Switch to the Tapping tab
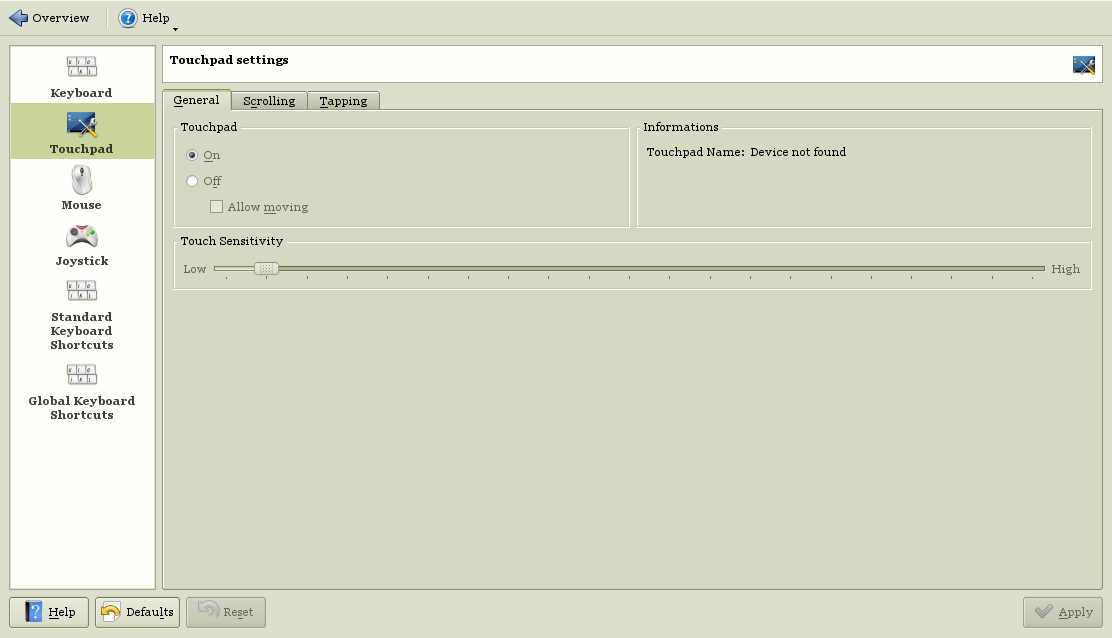The height and width of the screenshot is (638, 1112). point(343,101)
